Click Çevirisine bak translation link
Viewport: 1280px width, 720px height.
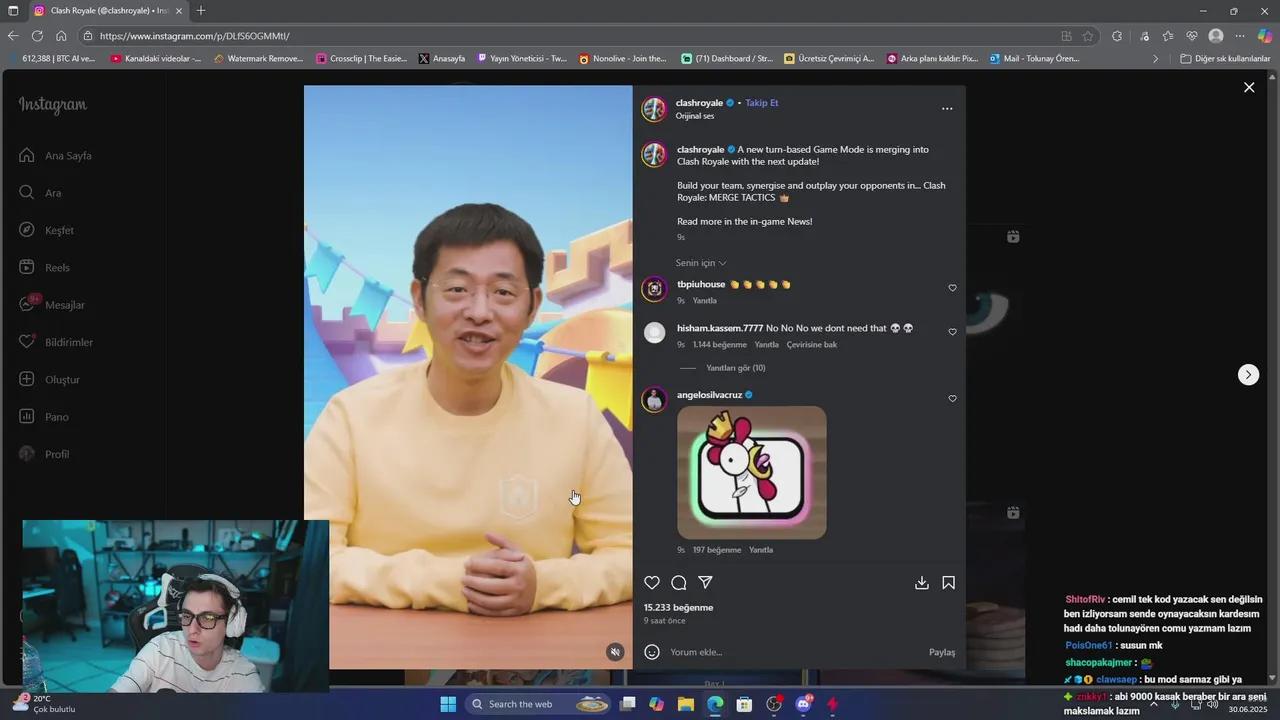[x=812, y=345]
